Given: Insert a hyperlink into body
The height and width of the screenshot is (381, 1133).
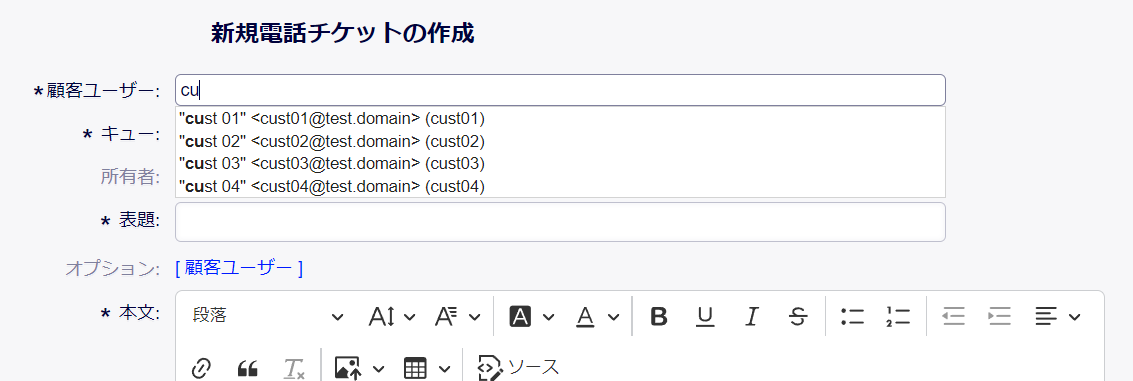Looking at the screenshot, I should pos(201,368).
